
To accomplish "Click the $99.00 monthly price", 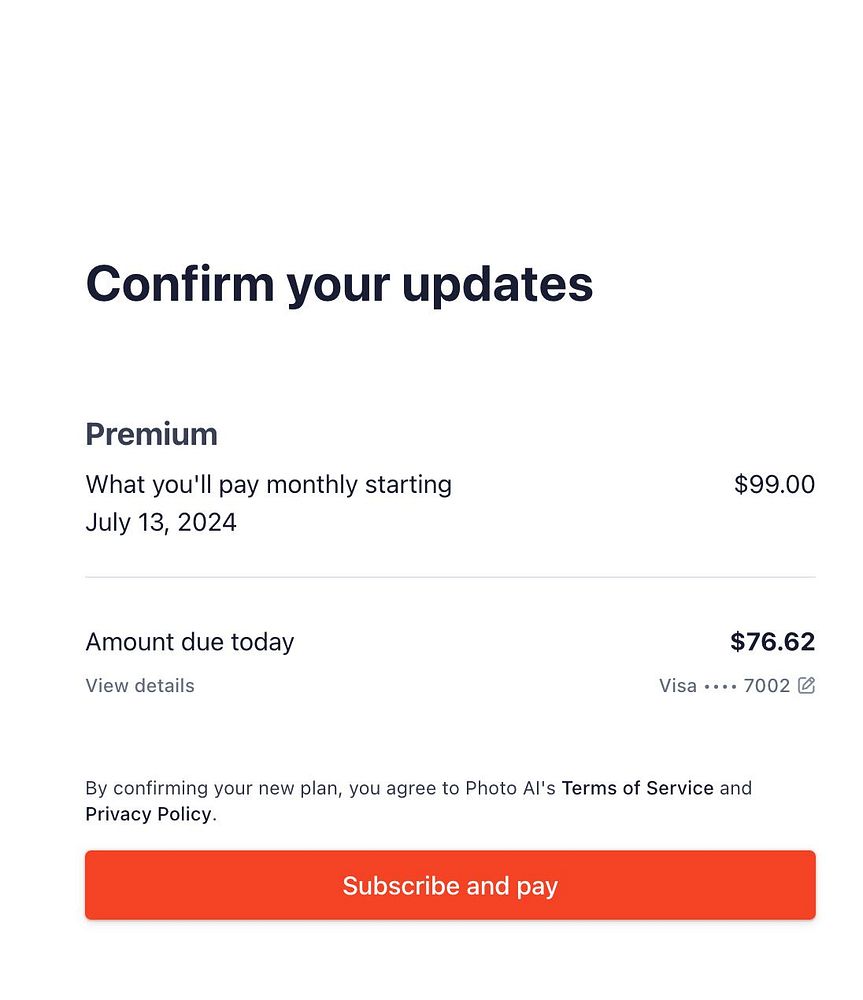I will coord(774,485).
